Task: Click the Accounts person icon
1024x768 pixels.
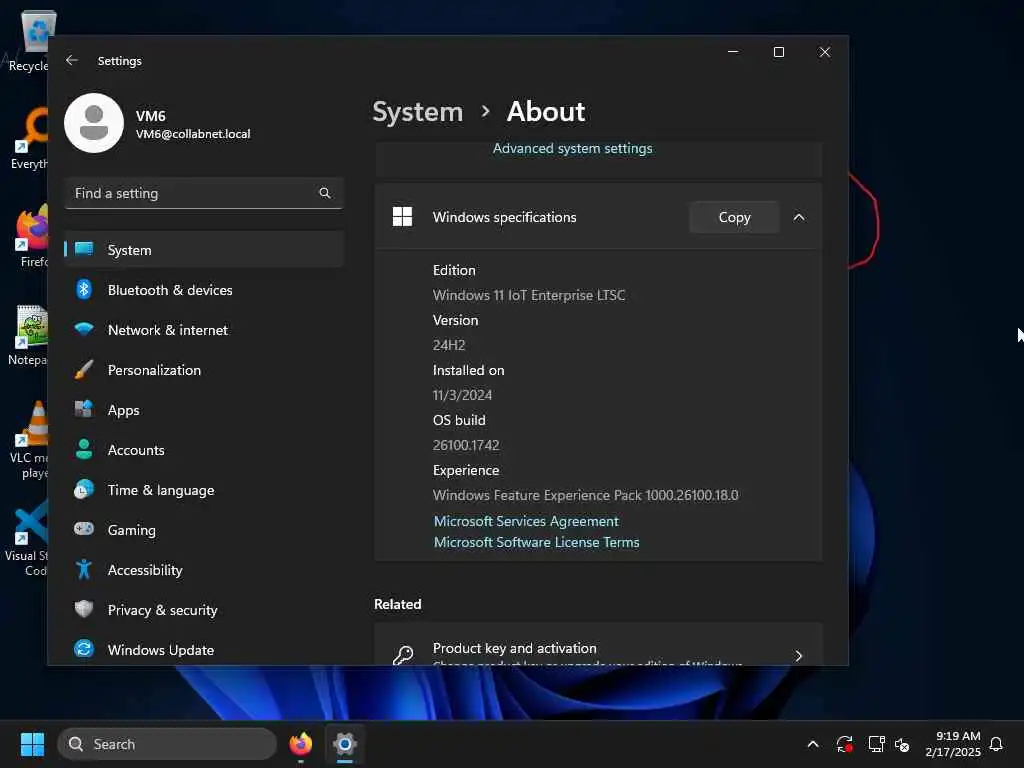Action: pyautogui.click(x=84, y=449)
